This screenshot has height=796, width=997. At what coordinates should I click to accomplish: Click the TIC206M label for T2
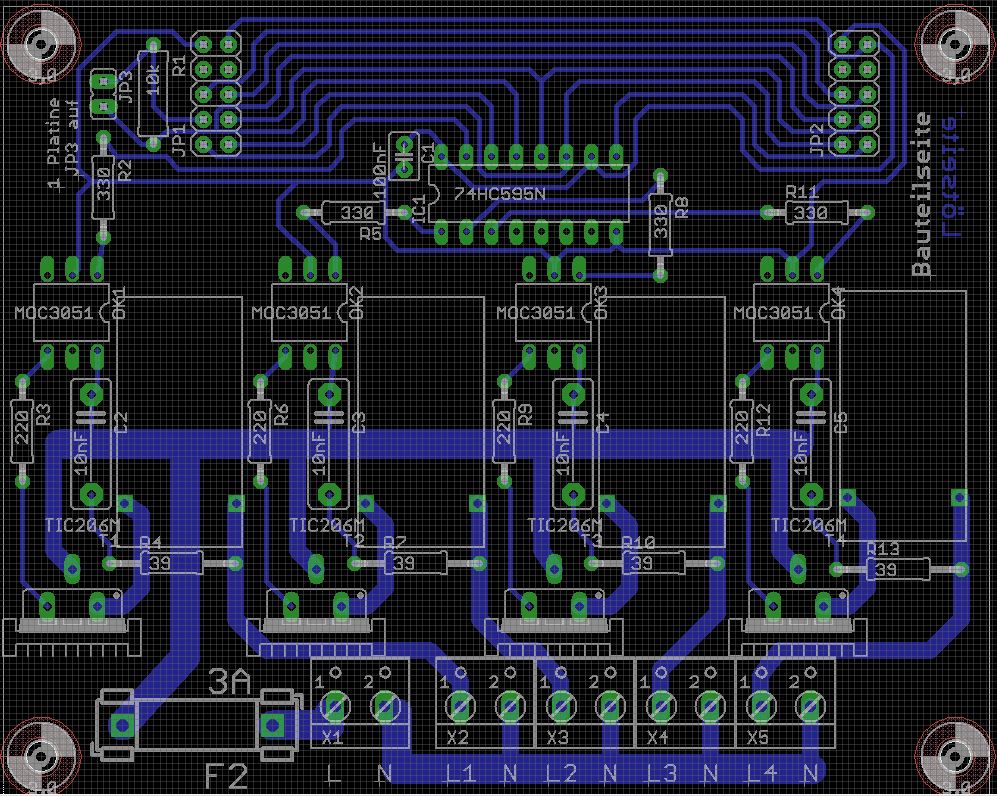pos(327,526)
